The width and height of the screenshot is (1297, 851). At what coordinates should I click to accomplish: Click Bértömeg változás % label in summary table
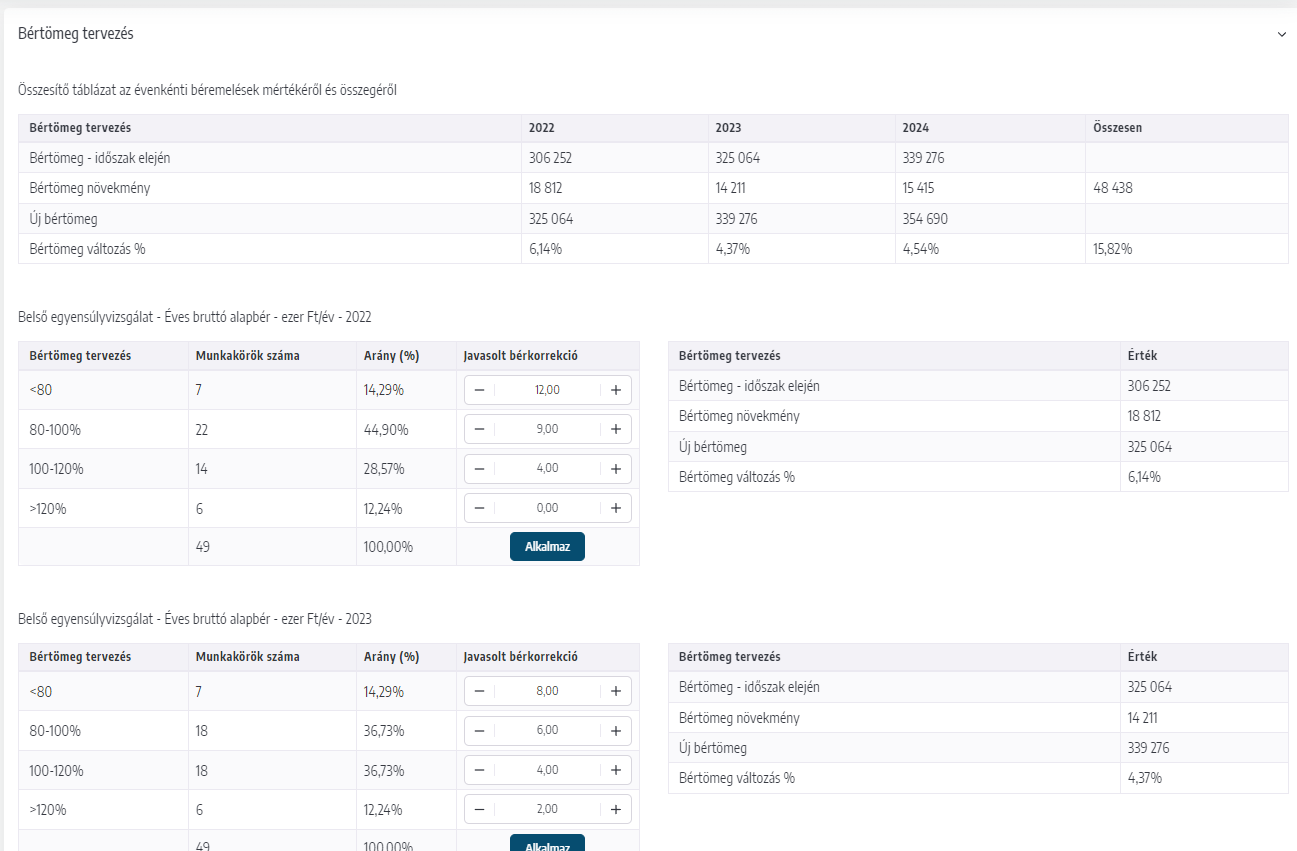click(x=88, y=249)
